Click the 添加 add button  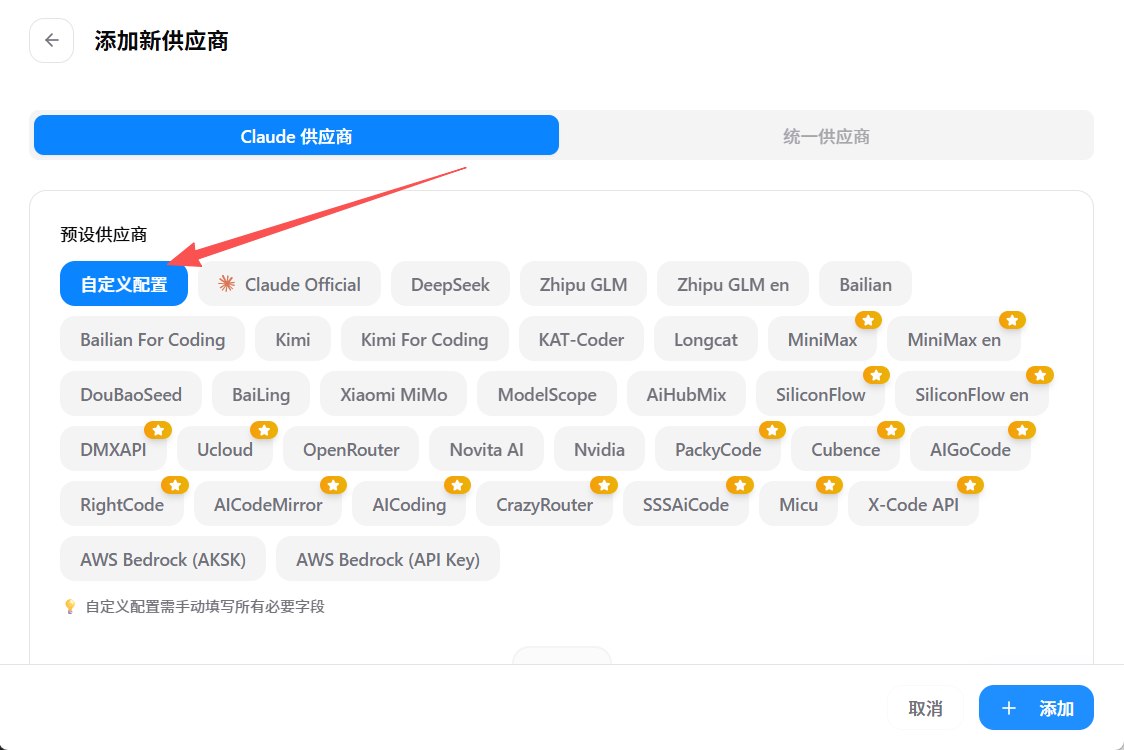(1037, 708)
